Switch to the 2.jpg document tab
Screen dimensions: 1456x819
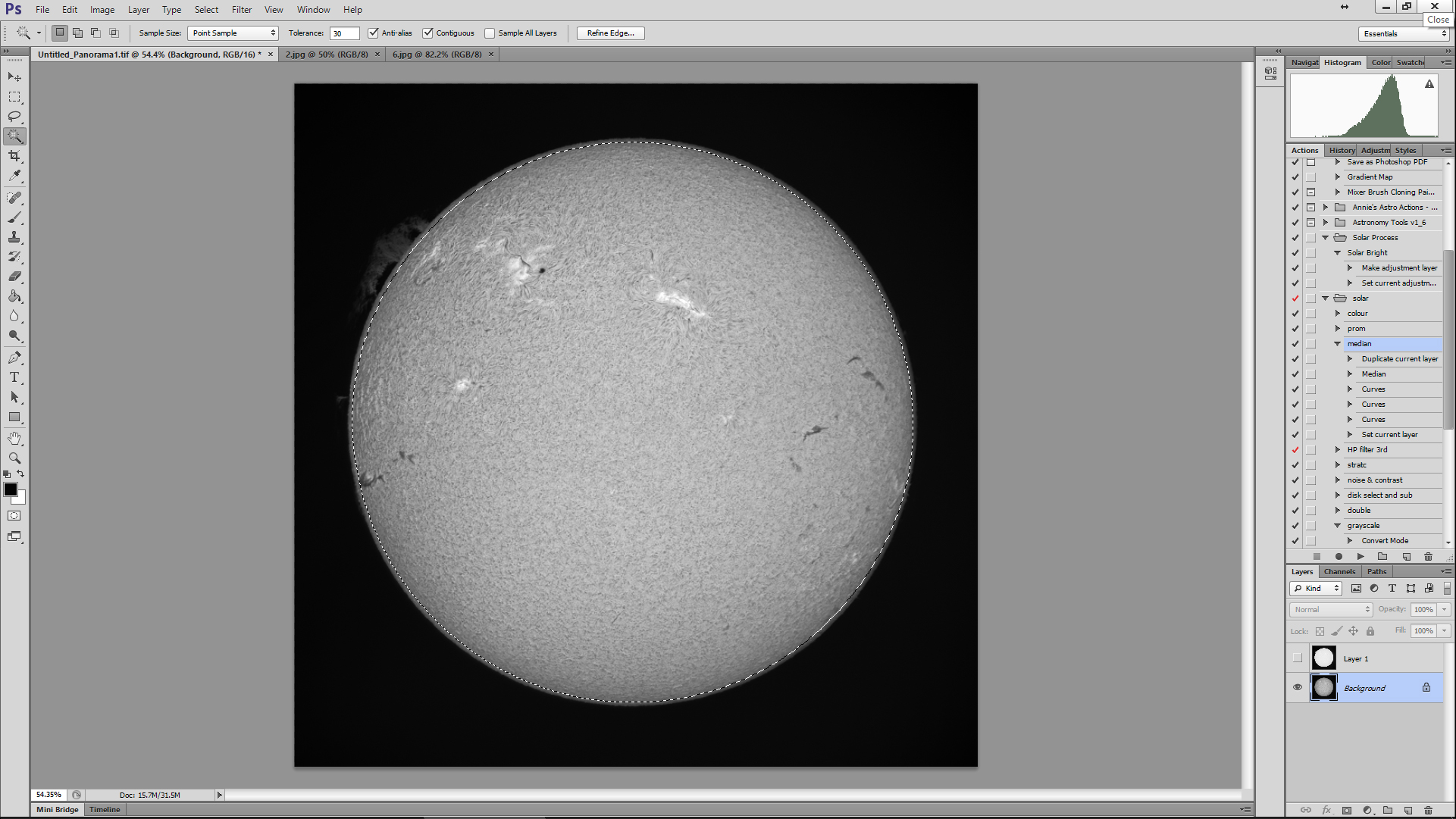327,55
